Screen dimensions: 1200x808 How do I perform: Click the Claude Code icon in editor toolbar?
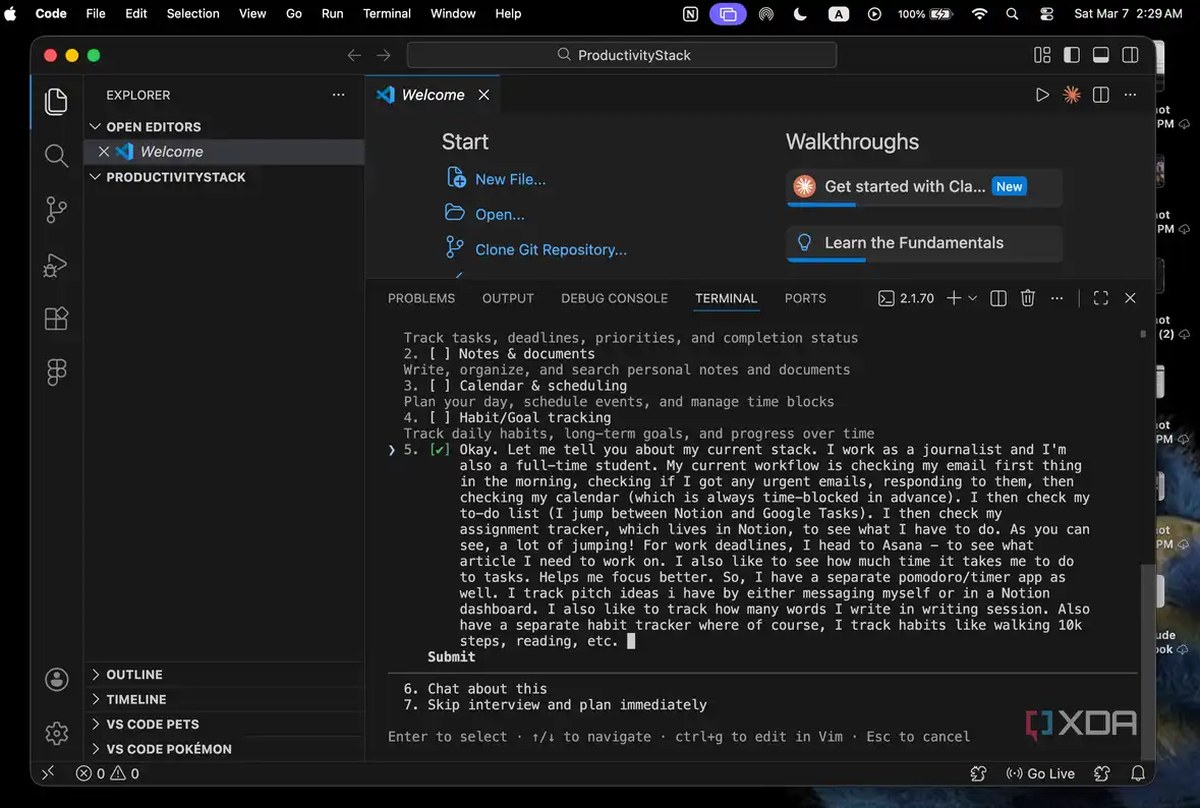click(x=1071, y=95)
